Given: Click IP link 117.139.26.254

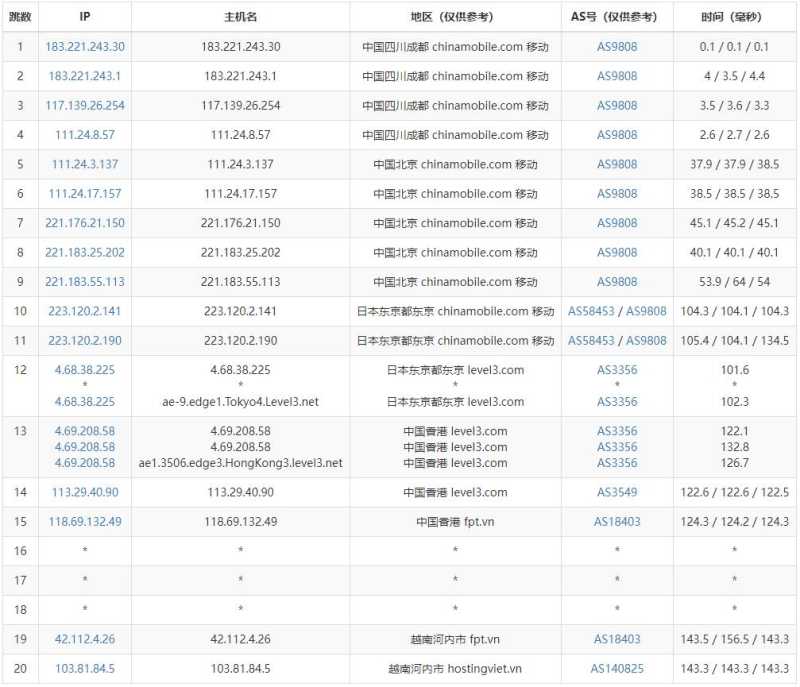Looking at the screenshot, I should pyautogui.click(x=85, y=106).
